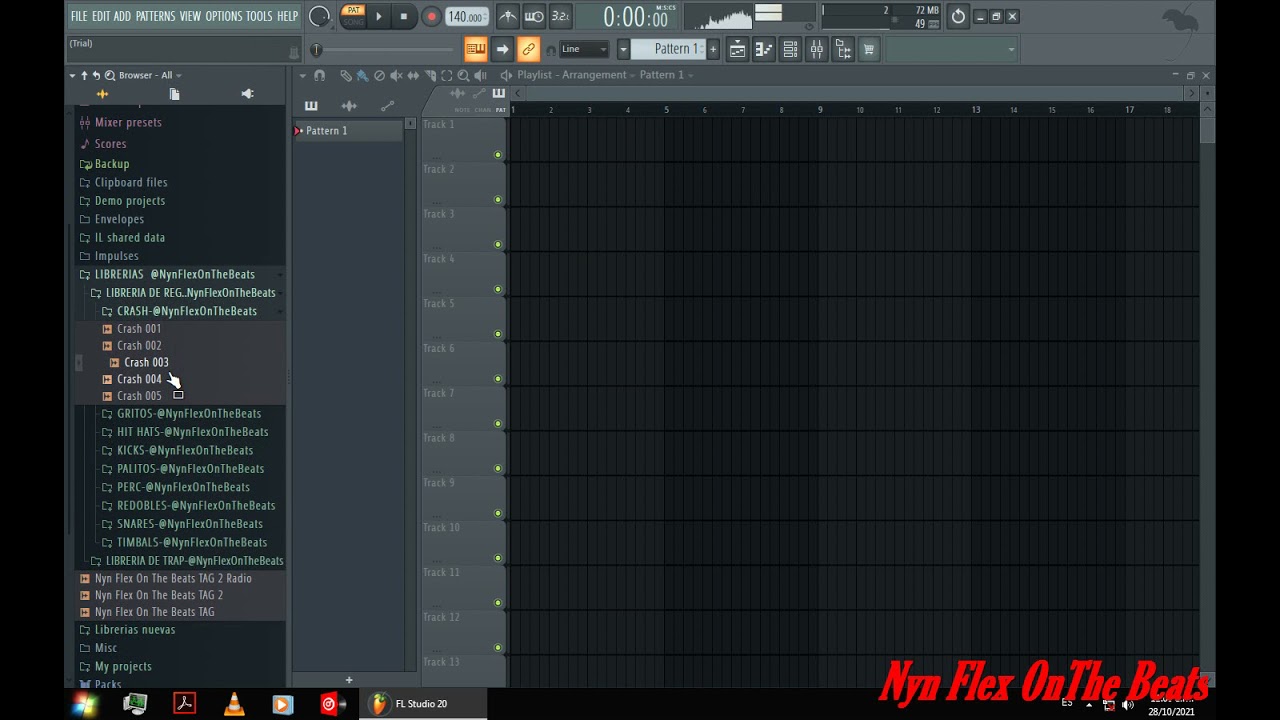
Task: Open the Mixer view button
Action: click(x=816, y=49)
